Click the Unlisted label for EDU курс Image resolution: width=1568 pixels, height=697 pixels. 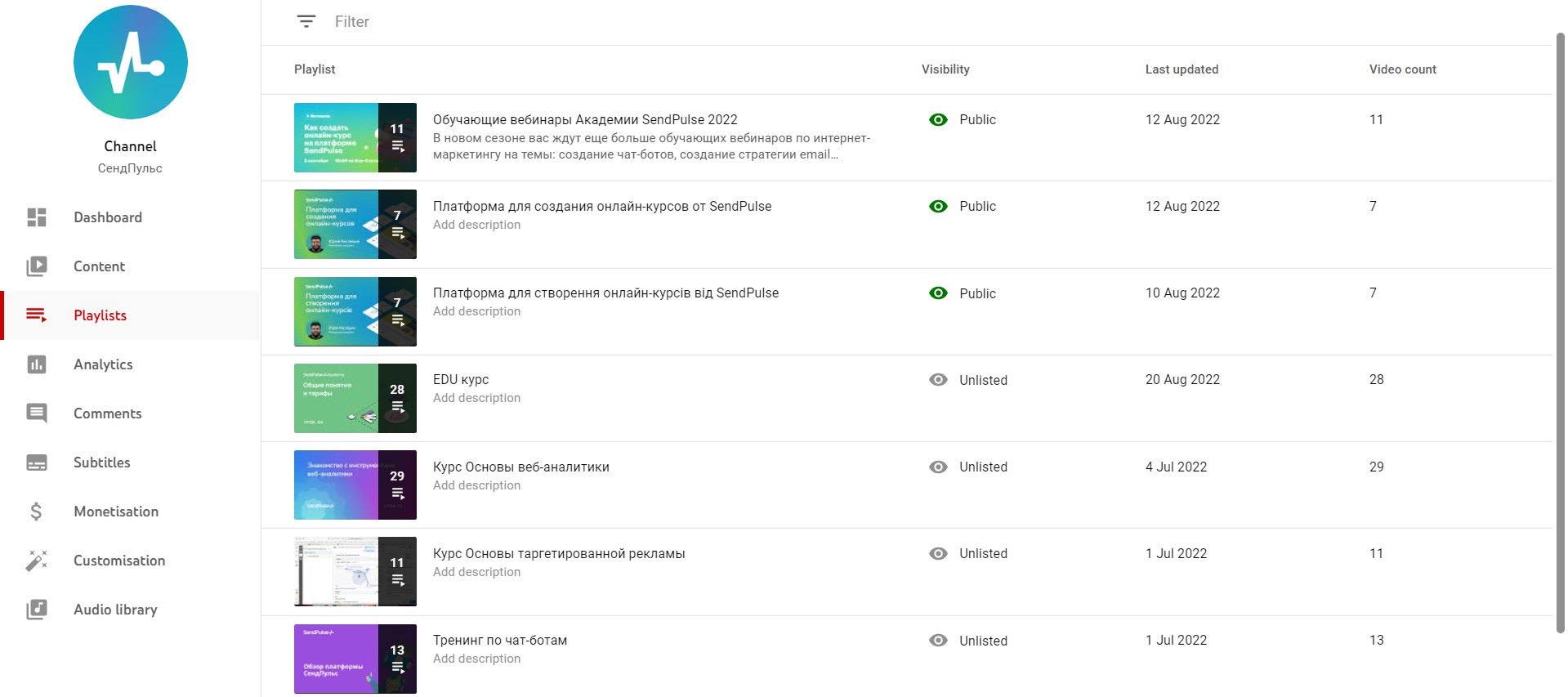983,380
